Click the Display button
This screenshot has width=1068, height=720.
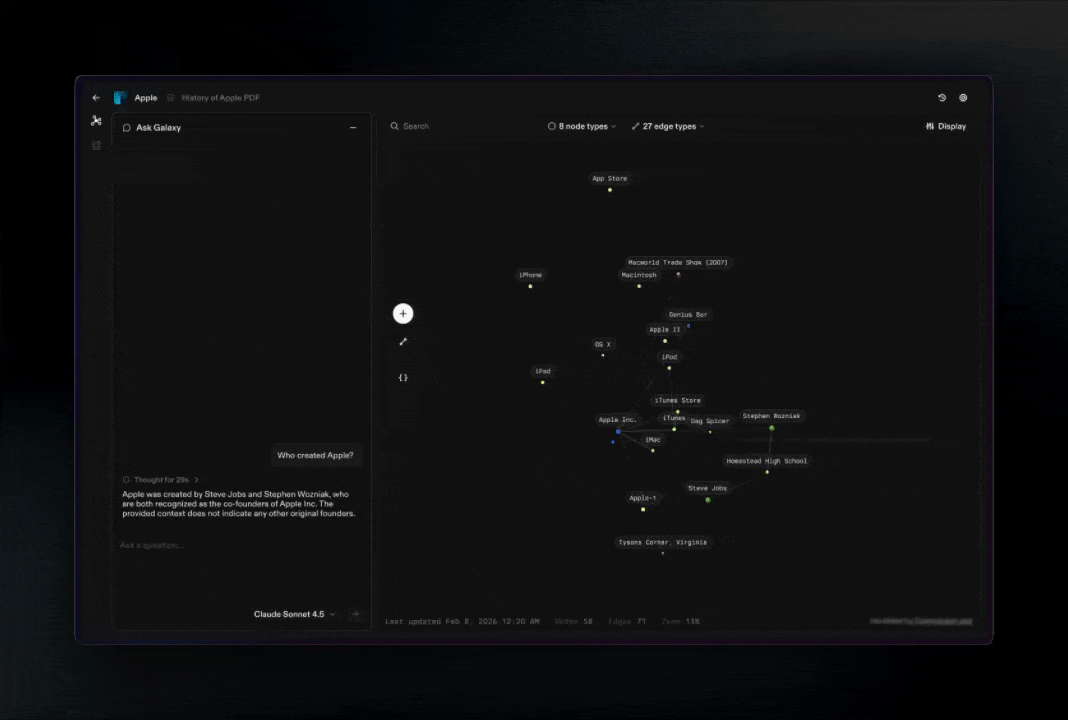(945, 126)
